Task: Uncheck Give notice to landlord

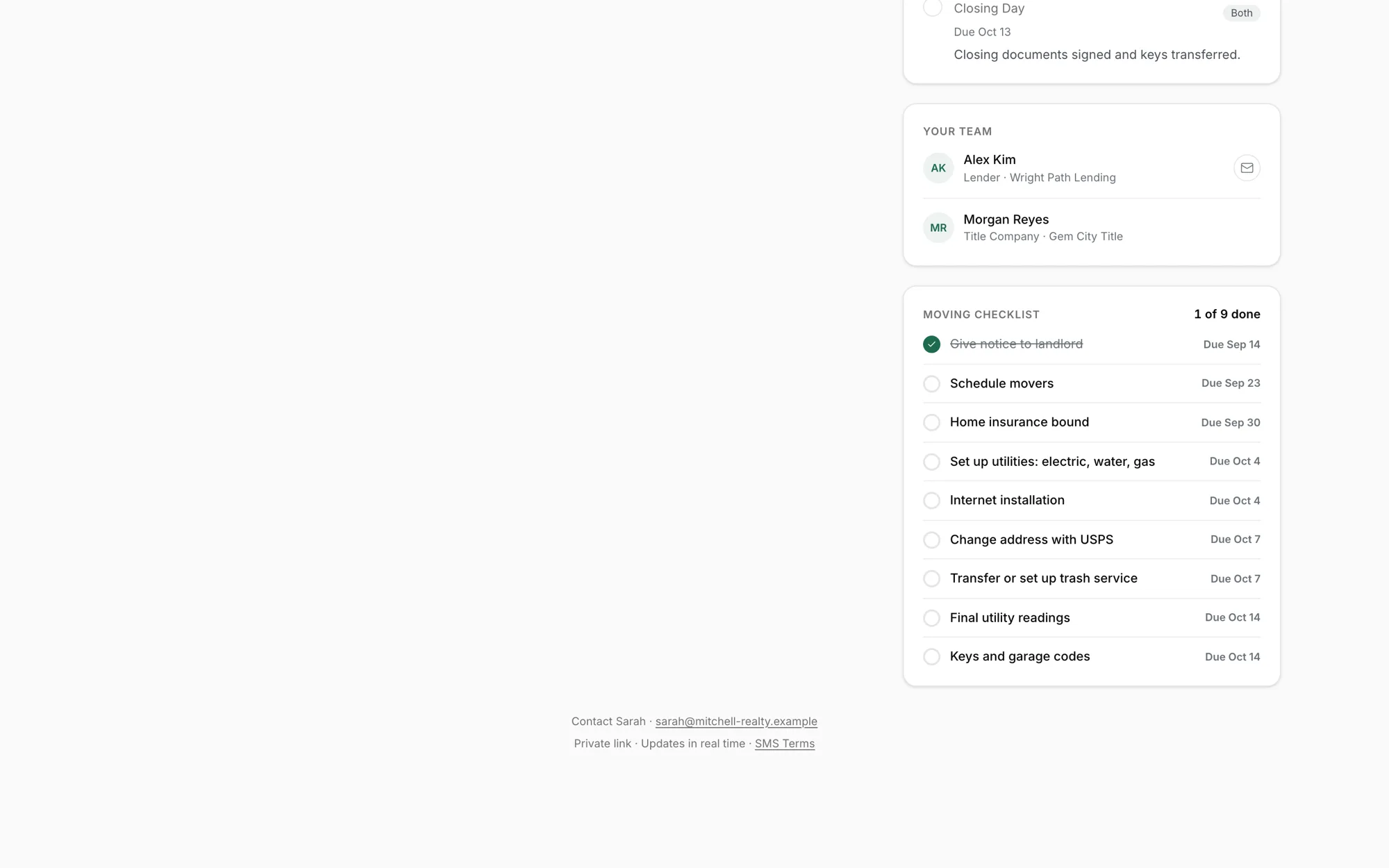Action: (931, 344)
